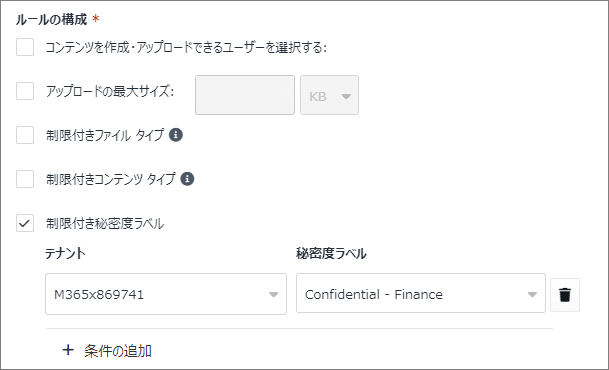Open the M365x869741 tenant dropdown
Viewport: 609px width, 370px height.
[x=166, y=294]
